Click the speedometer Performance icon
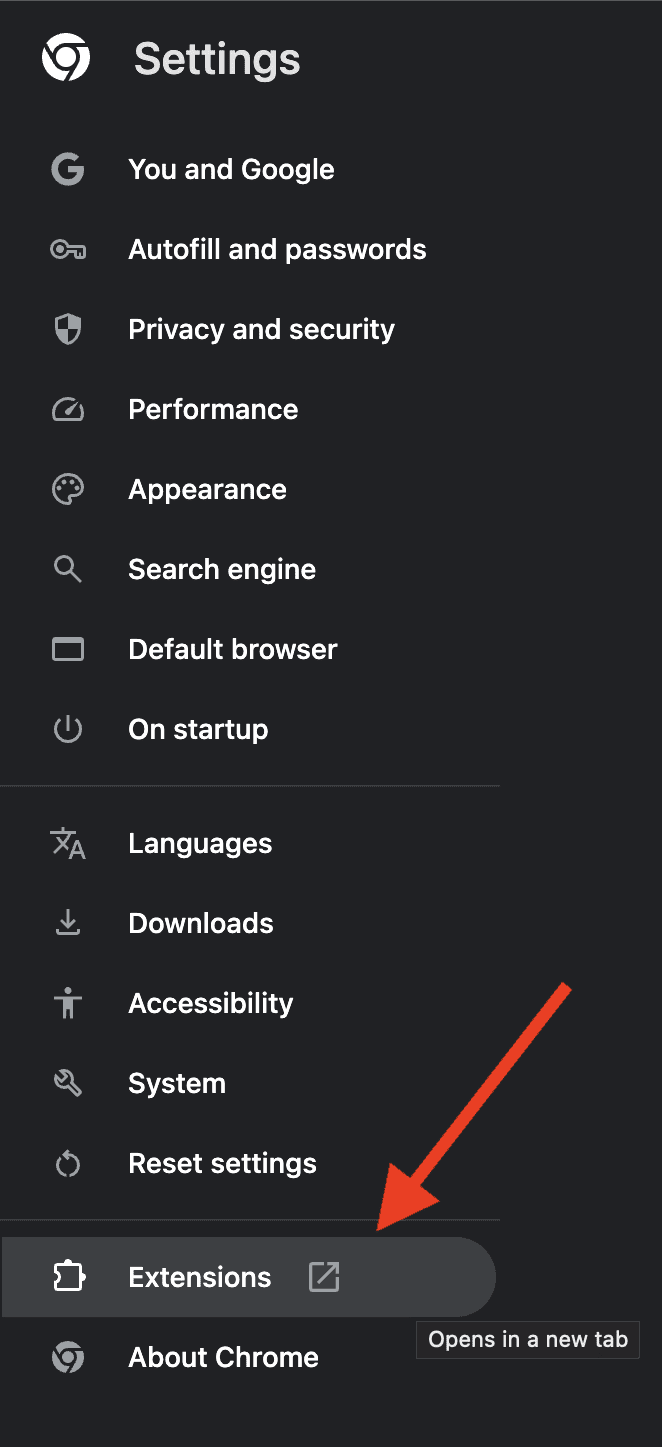Image resolution: width=662 pixels, height=1447 pixels. pyautogui.click(x=68, y=409)
